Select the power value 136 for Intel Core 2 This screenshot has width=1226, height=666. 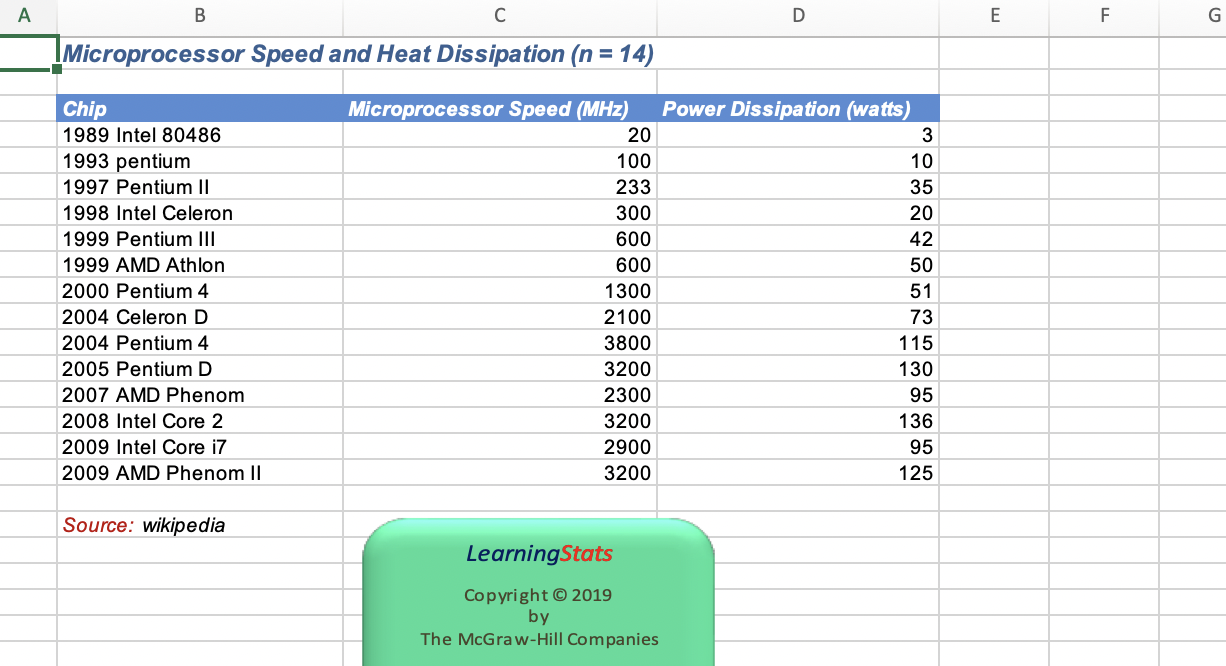(x=798, y=421)
